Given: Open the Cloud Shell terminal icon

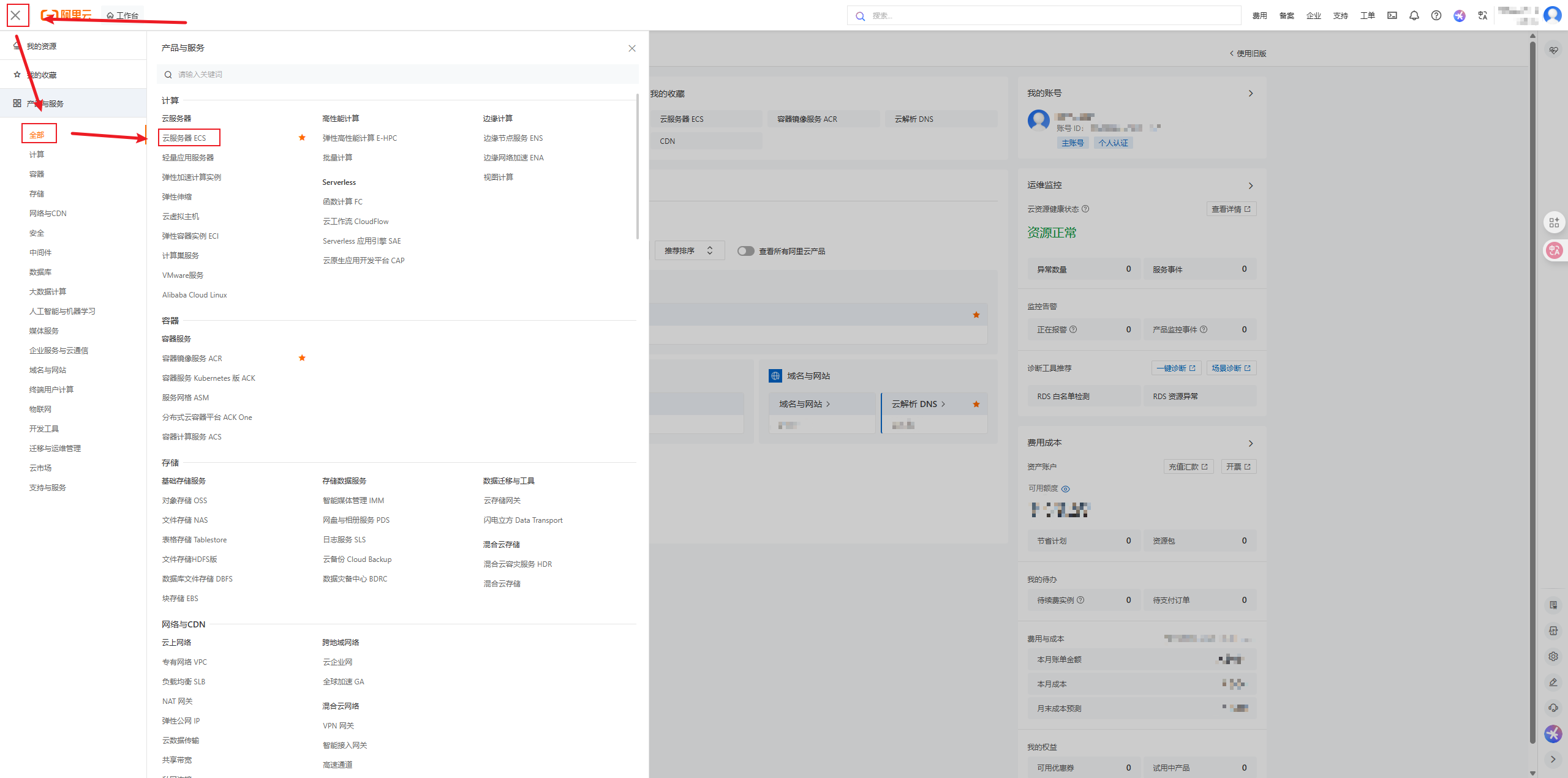Looking at the screenshot, I should pos(1392,16).
